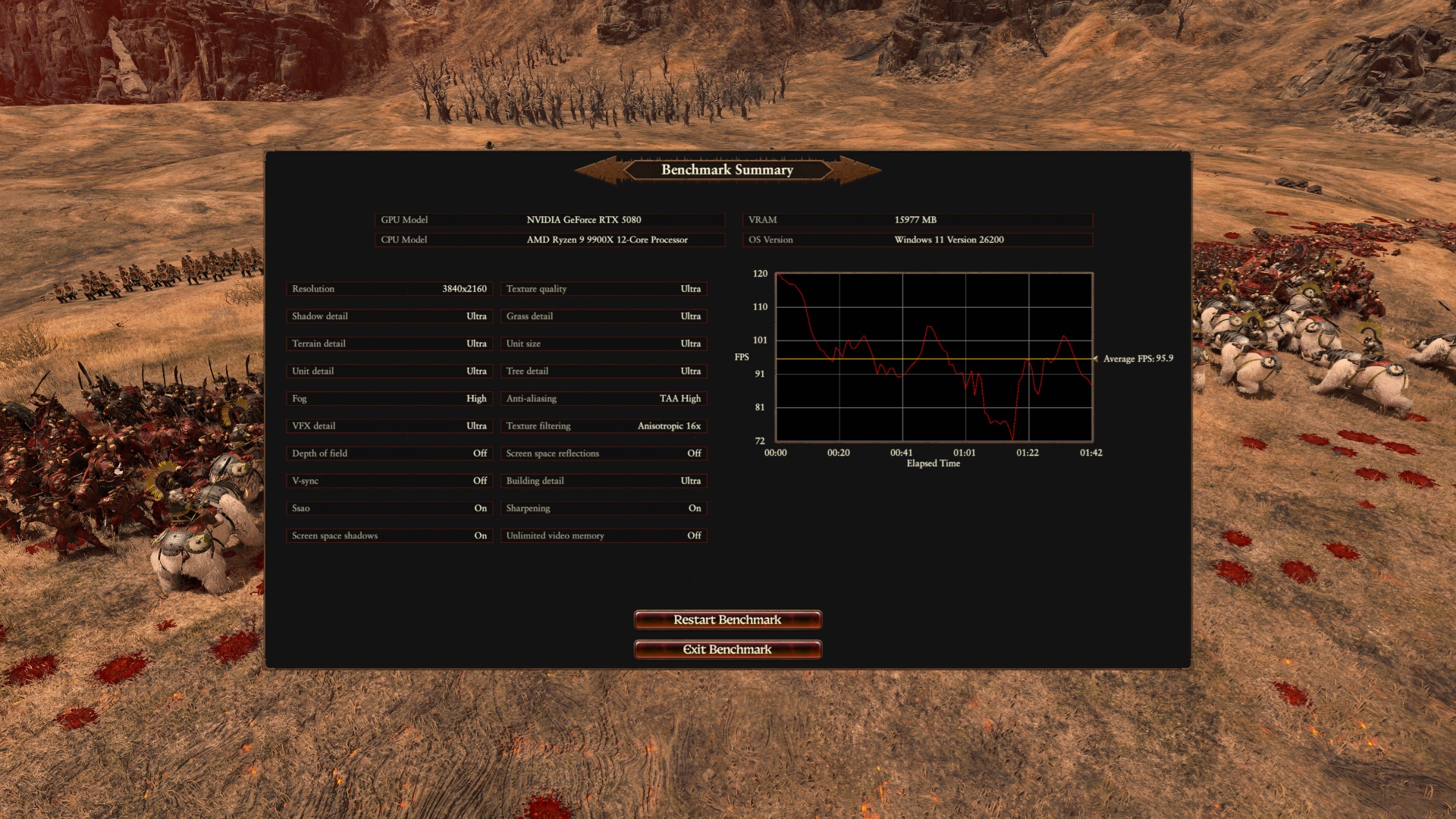Click the Shadow detail row
The height and width of the screenshot is (819, 1456).
point(389,316)
